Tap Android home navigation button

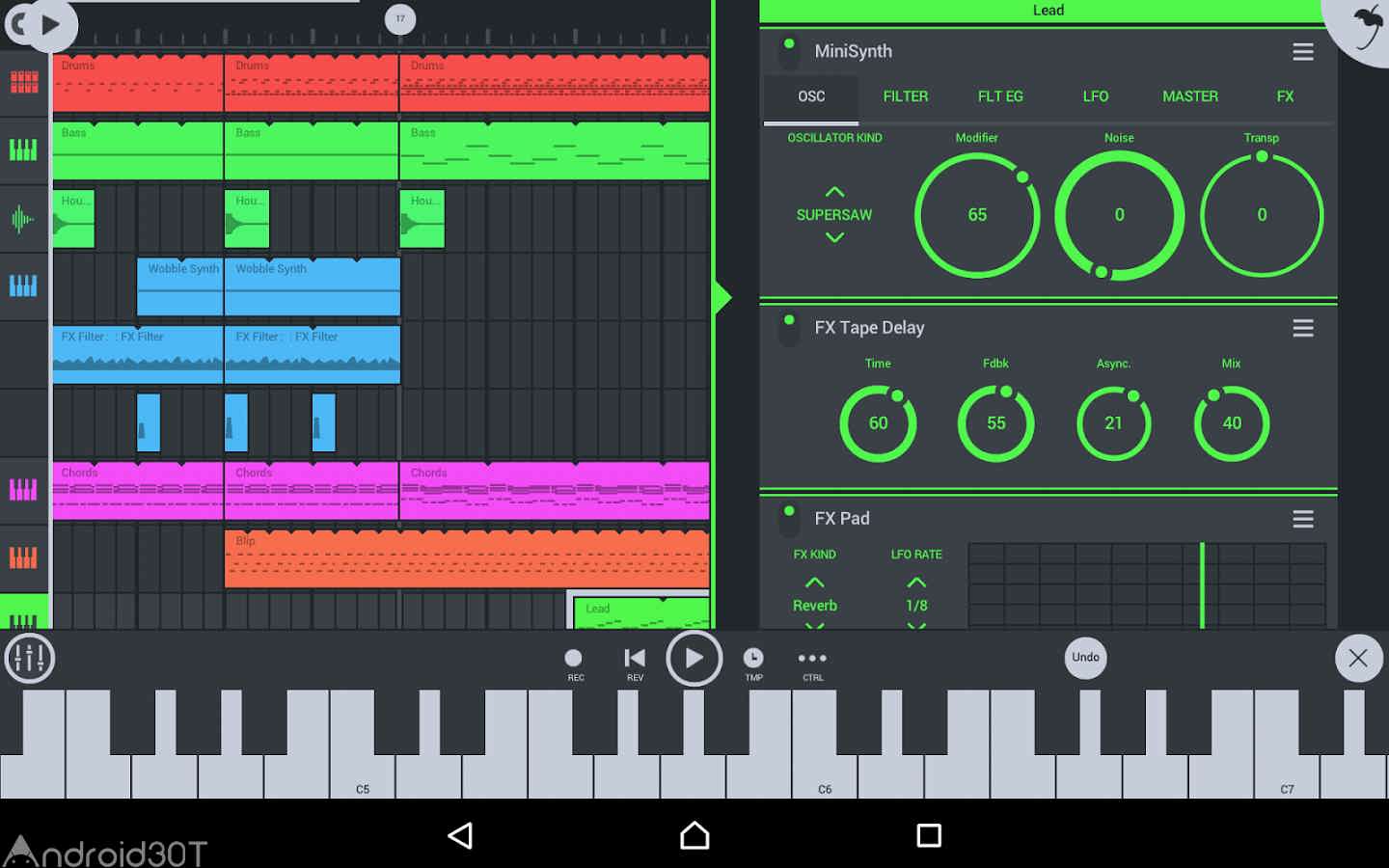694,835
